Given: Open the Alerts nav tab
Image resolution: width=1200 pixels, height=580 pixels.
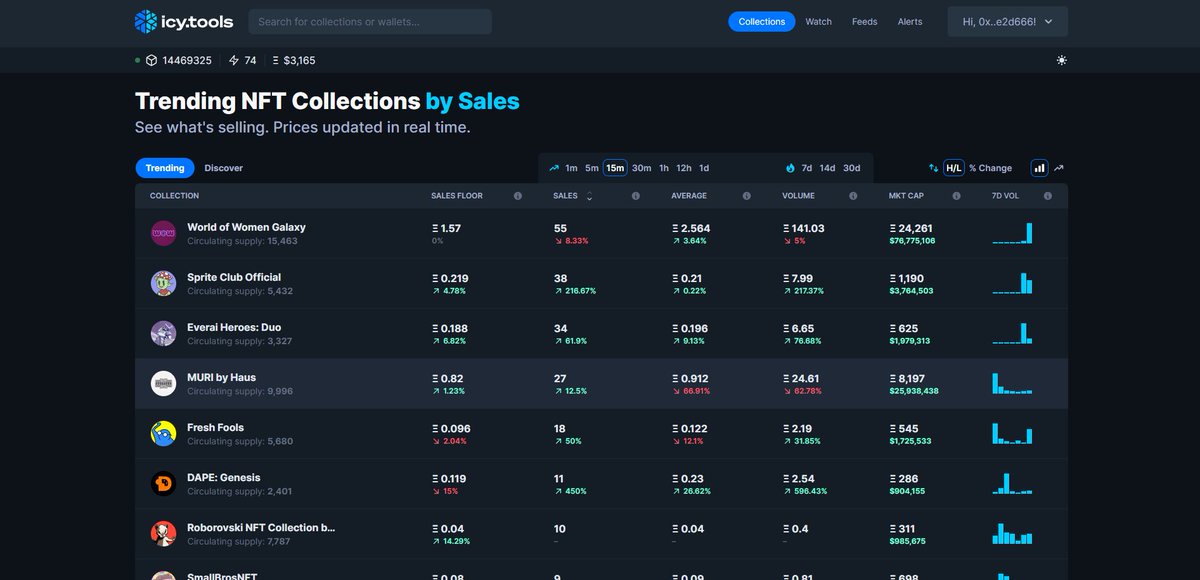Looking at the screenshot, I should pyautogui.click(x=910, y=22).
